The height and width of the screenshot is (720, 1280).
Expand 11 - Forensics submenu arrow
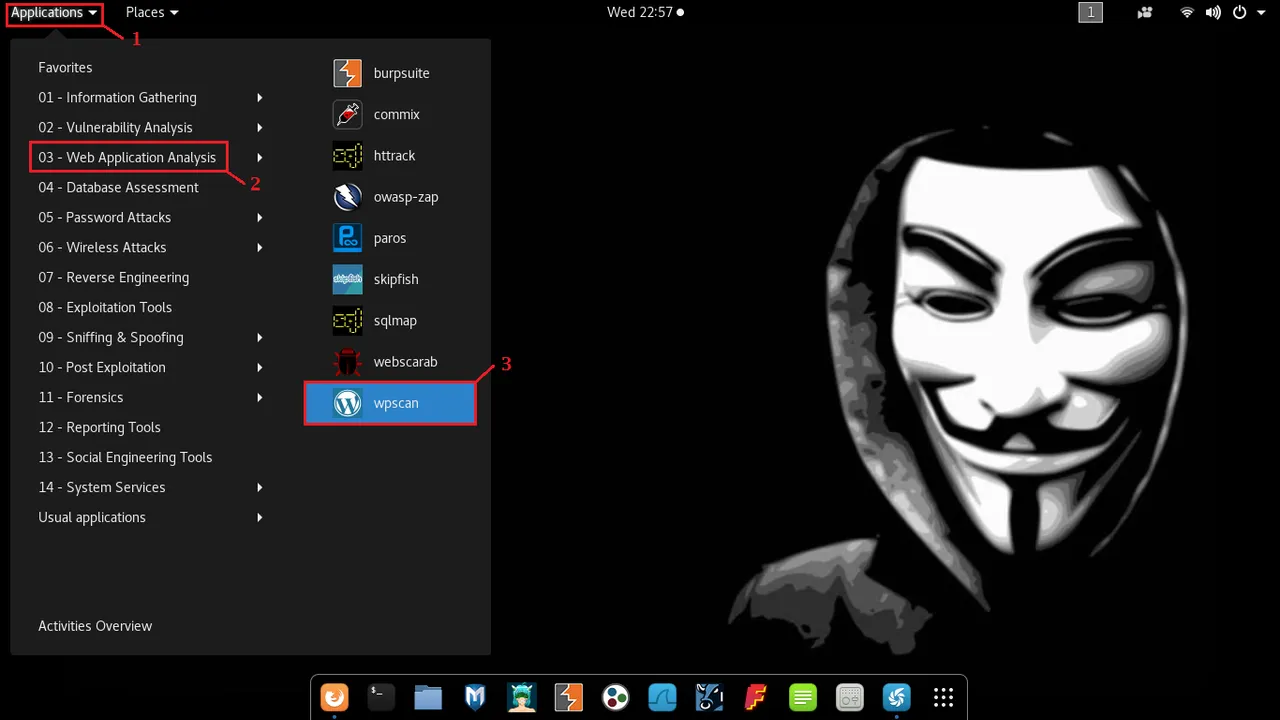(x=260, y=397)
